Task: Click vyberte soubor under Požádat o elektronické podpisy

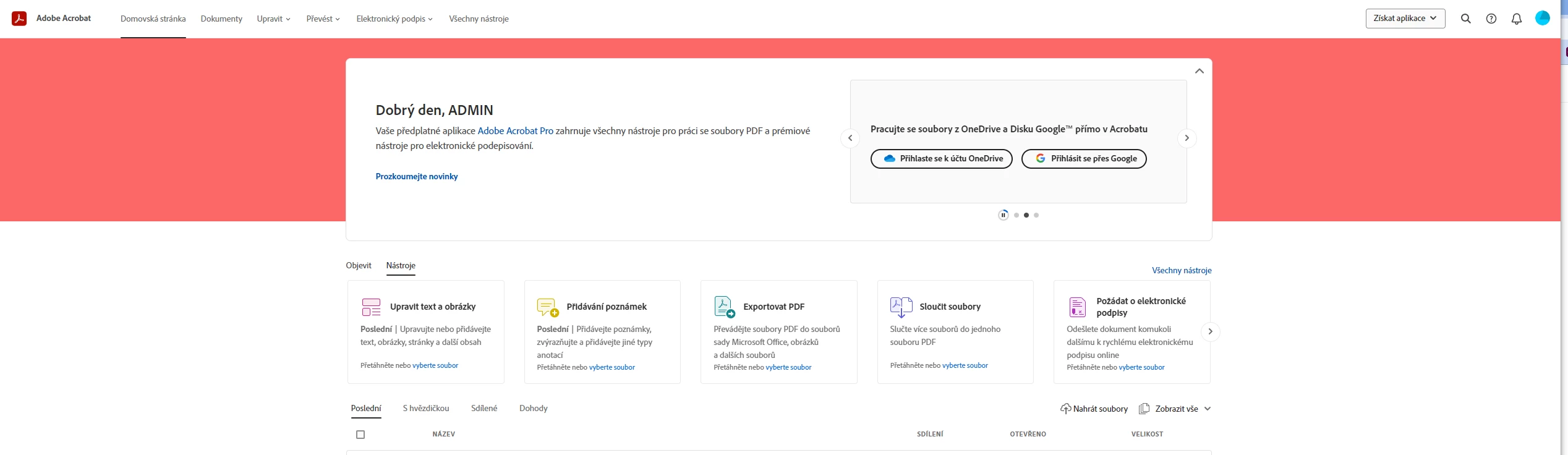Action: [1141, 368]
